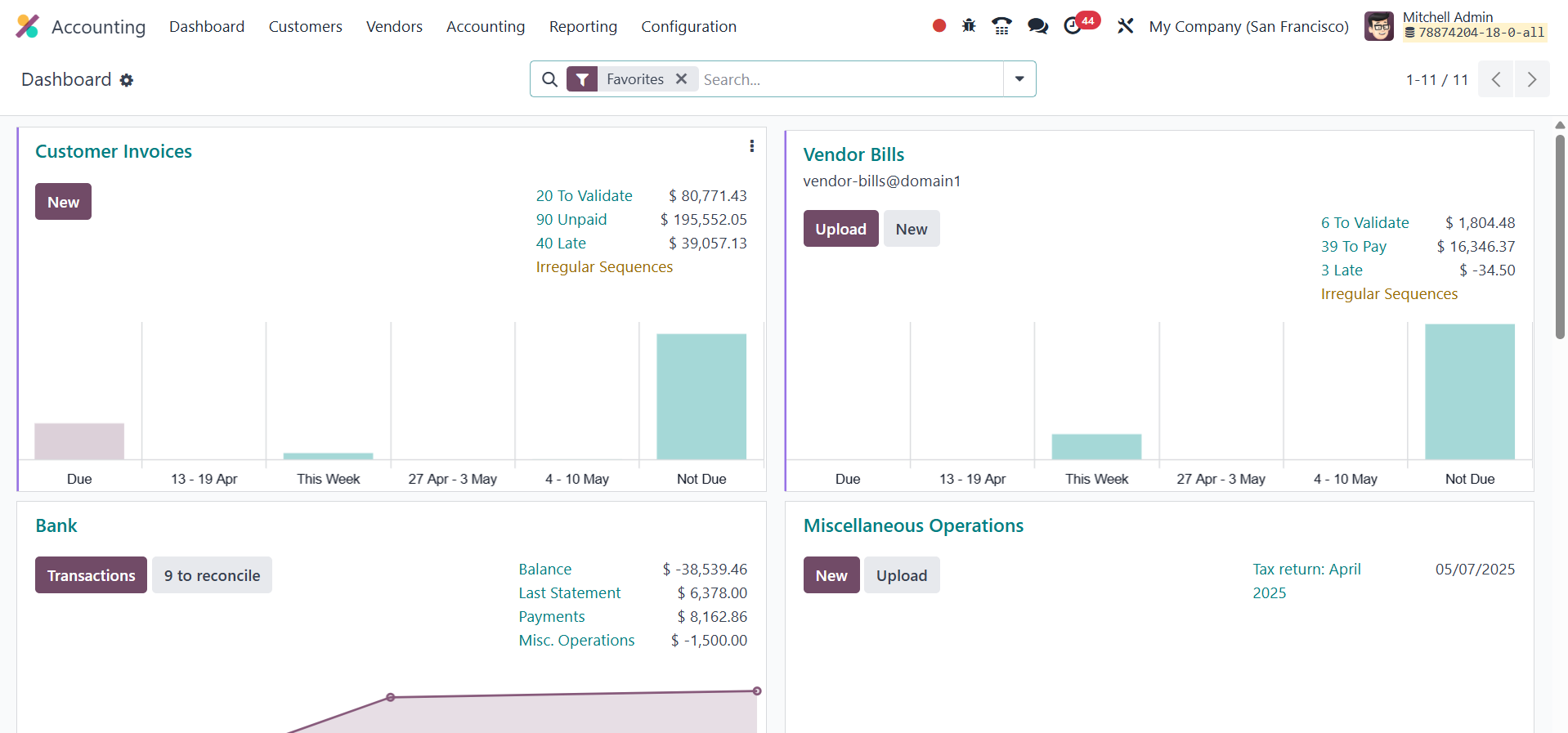Open the conversations chat icon
This screenshot has width=1568, height=733.
coord(1037,26)
